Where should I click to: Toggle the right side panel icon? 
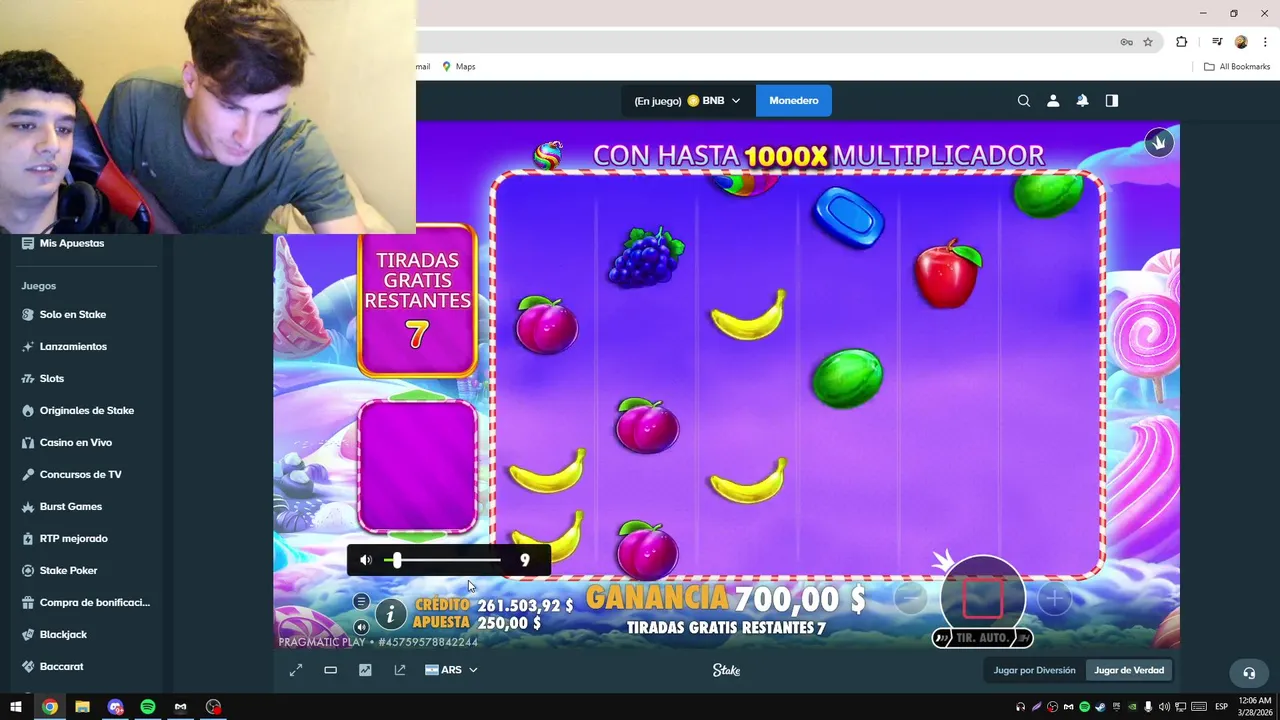coord(1112,101)
